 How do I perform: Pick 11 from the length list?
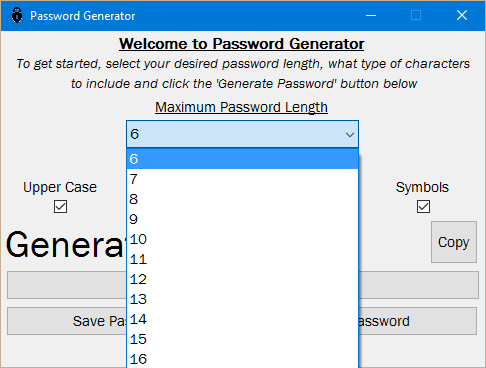point(242,259)
